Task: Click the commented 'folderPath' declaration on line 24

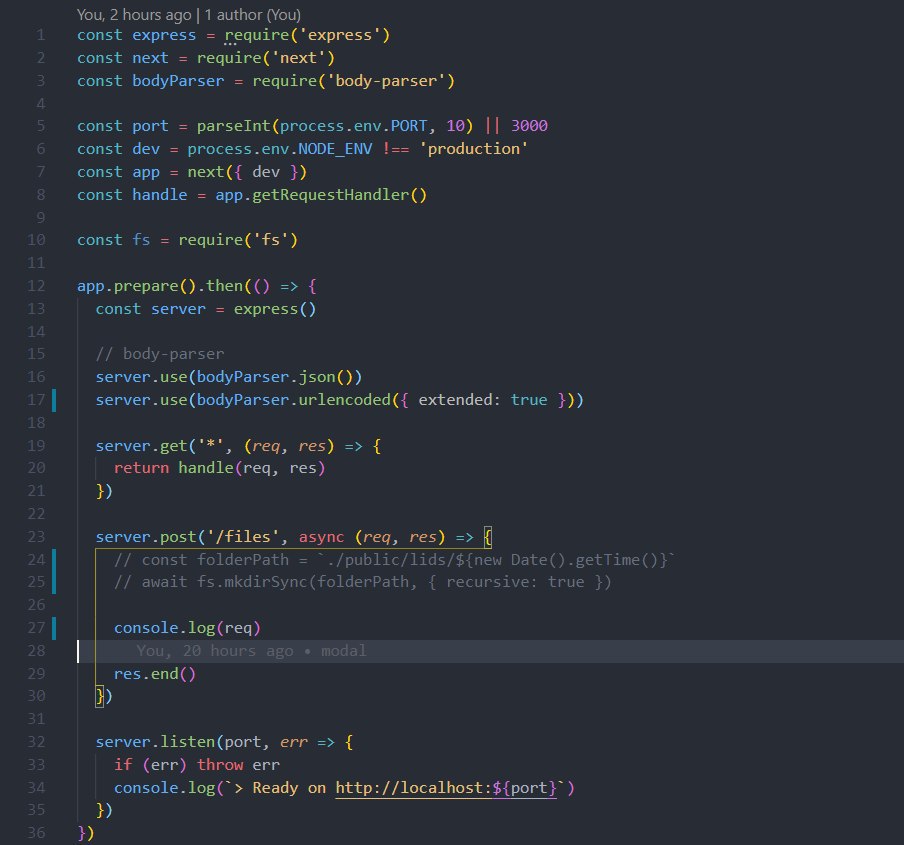Action: click(x=243, y=560)
